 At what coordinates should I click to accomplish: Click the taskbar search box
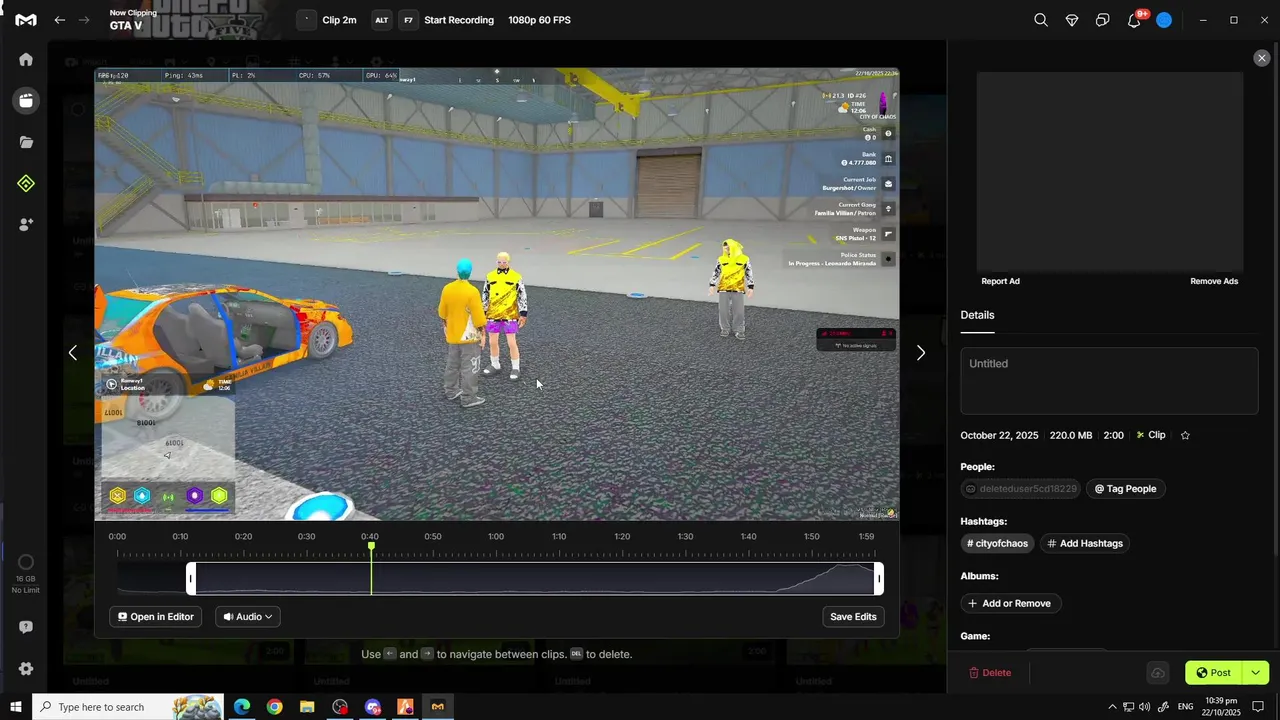[x=128, y=707]
